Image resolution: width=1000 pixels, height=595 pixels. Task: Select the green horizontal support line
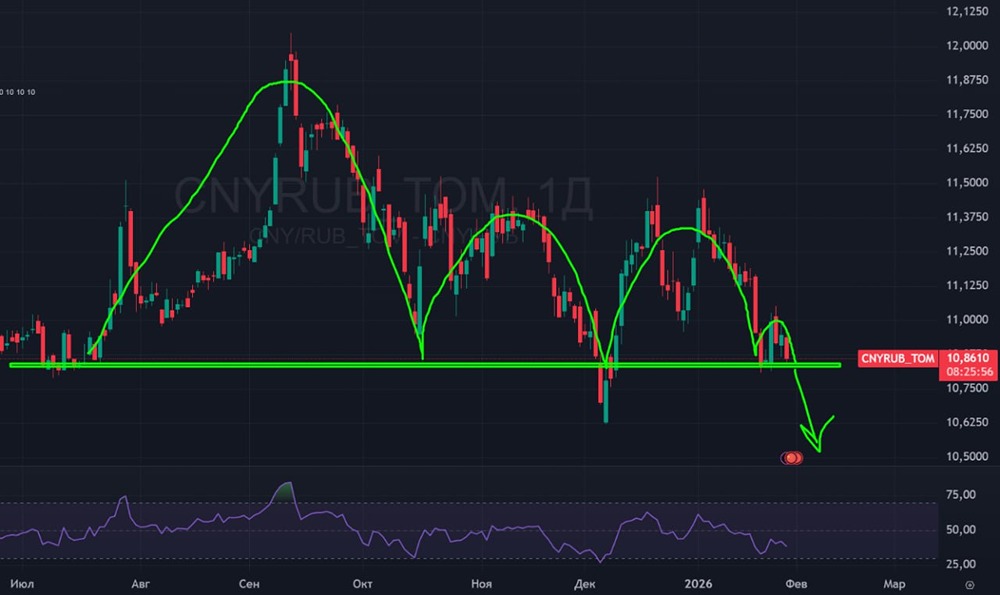tap(300, 364)
